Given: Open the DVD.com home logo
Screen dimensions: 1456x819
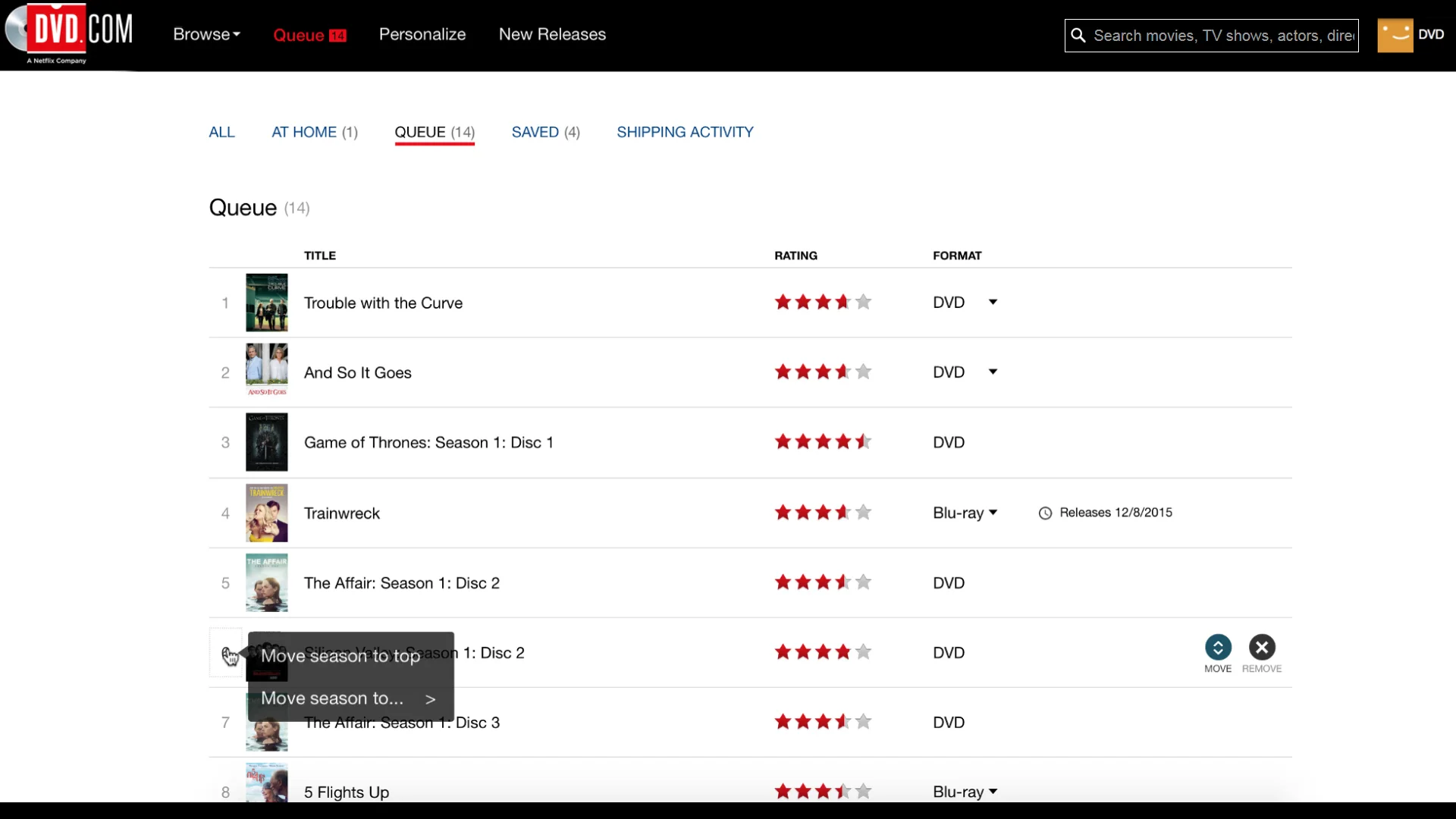Looking at the screenshot, I should 69,33.
